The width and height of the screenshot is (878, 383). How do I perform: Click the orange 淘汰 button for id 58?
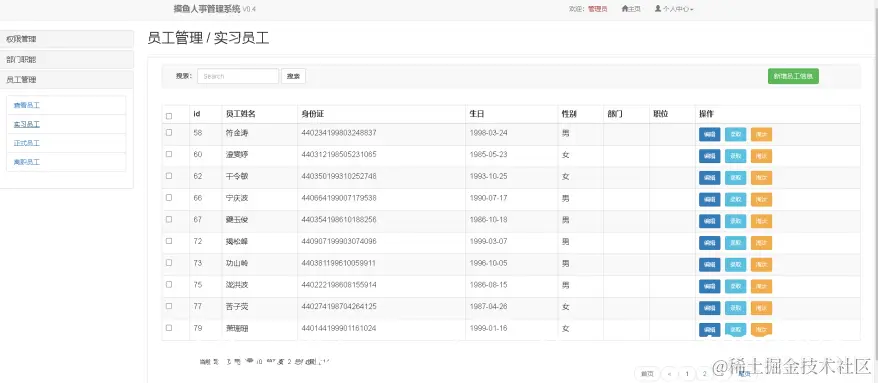point(762,134)
